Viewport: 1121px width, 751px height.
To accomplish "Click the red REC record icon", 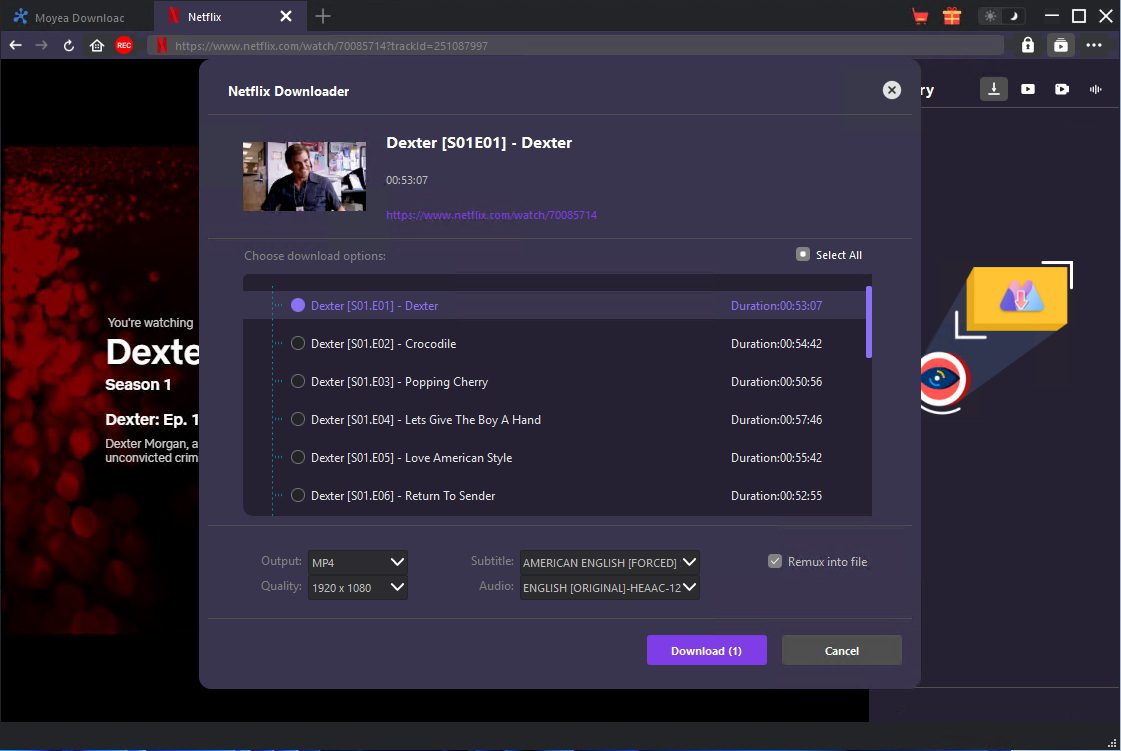I will pyautogui.click(x=124, y=45).
